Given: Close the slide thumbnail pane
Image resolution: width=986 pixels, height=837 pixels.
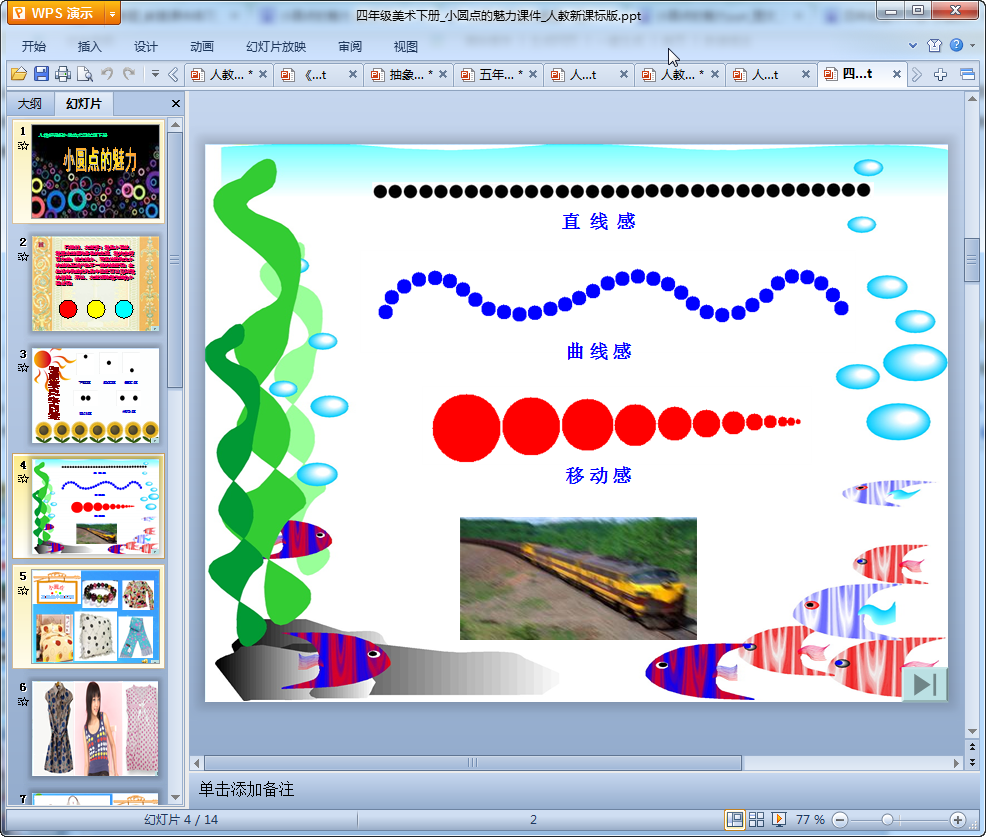Looking at the screenshot, I should click(x=176, y=104).
